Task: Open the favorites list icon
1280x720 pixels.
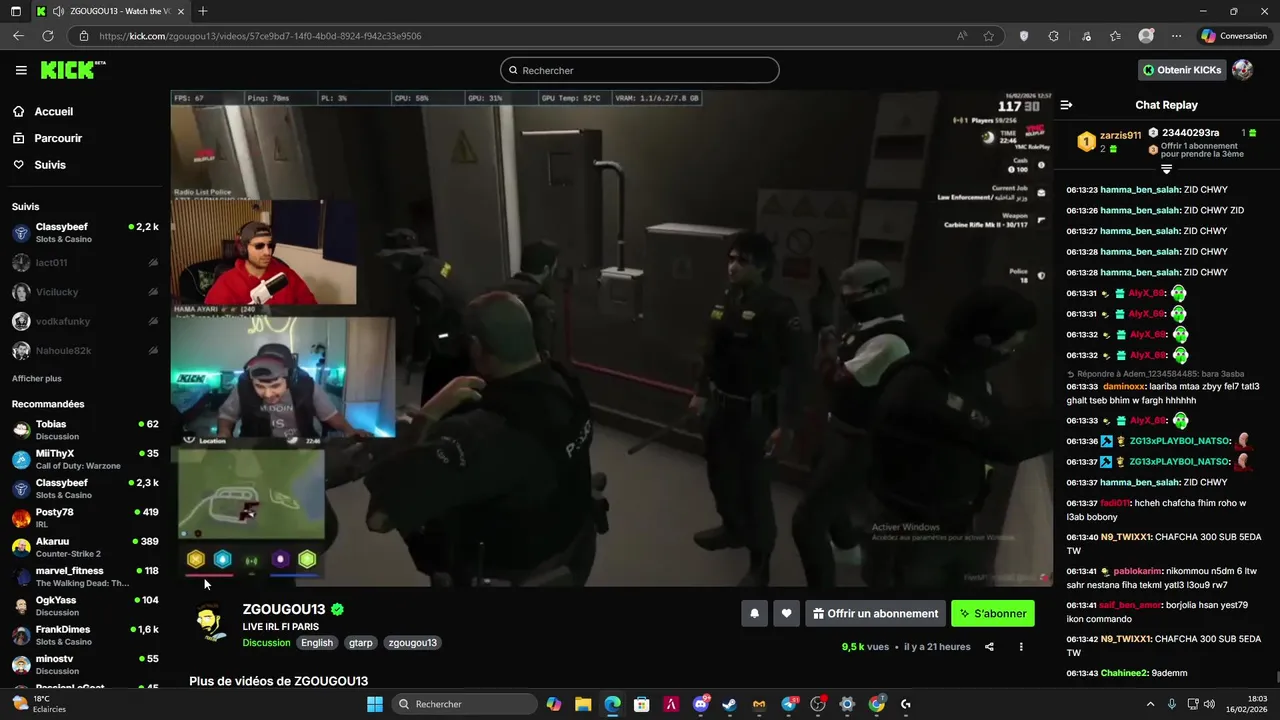Action: coord(1115,36)
